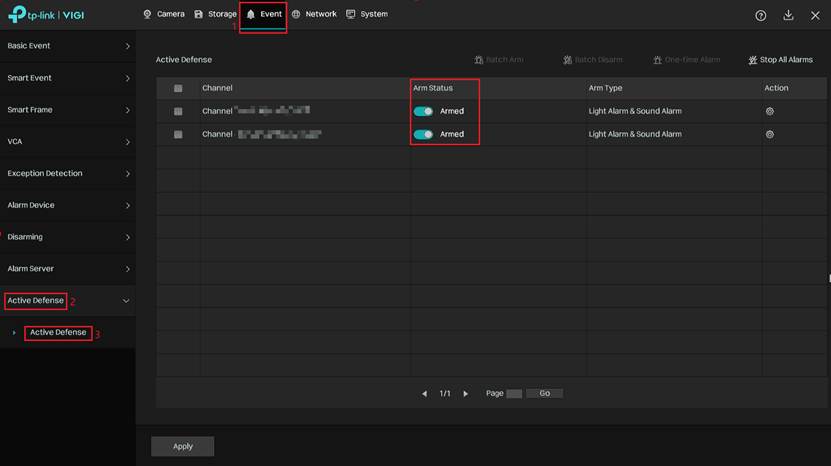Click the Batch Arm button
The height and width of the screenshot is (466, 831).
499,60
